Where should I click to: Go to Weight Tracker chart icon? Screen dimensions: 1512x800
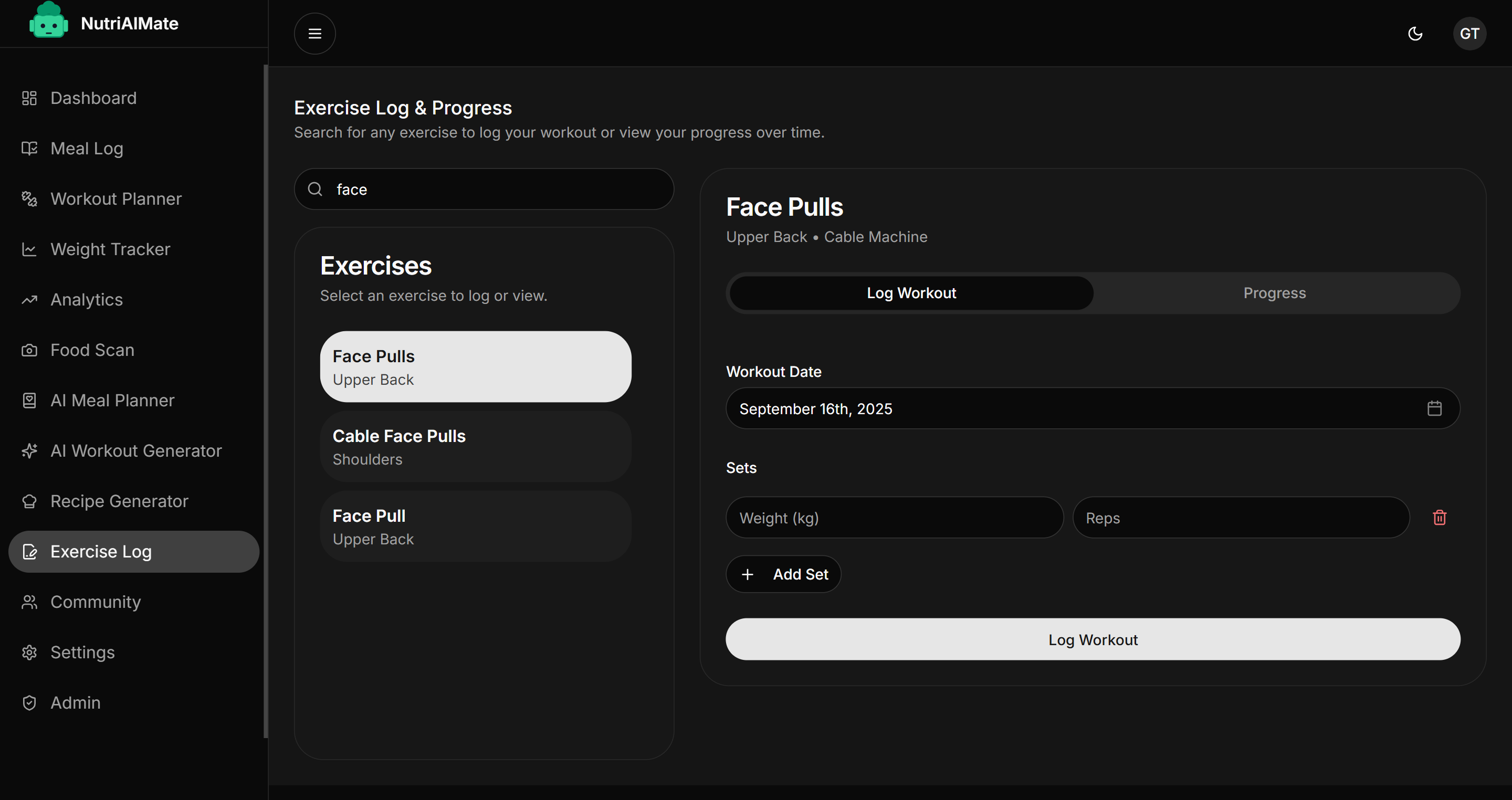(x=29, y=249)
